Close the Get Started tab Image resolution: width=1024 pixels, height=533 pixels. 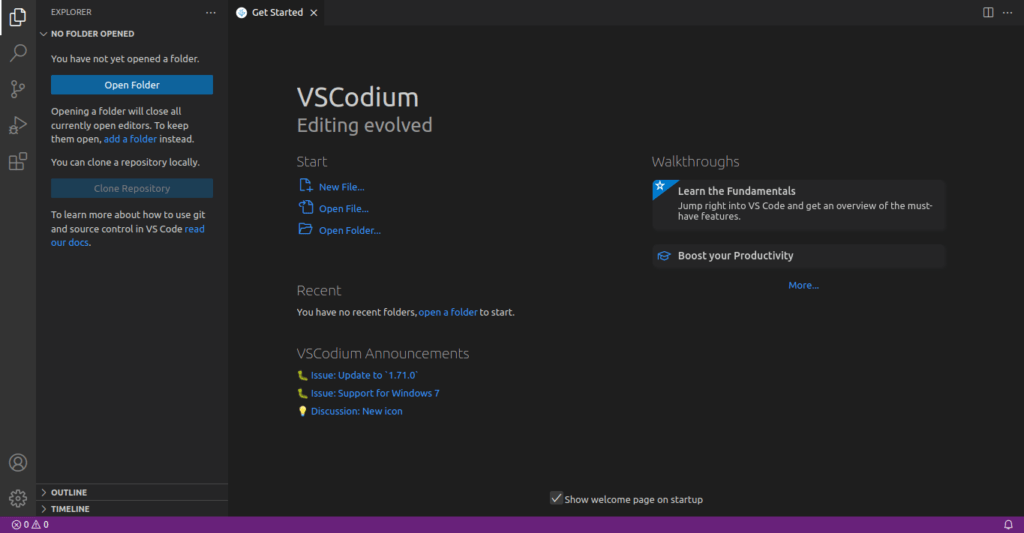[x=314, y=12]
